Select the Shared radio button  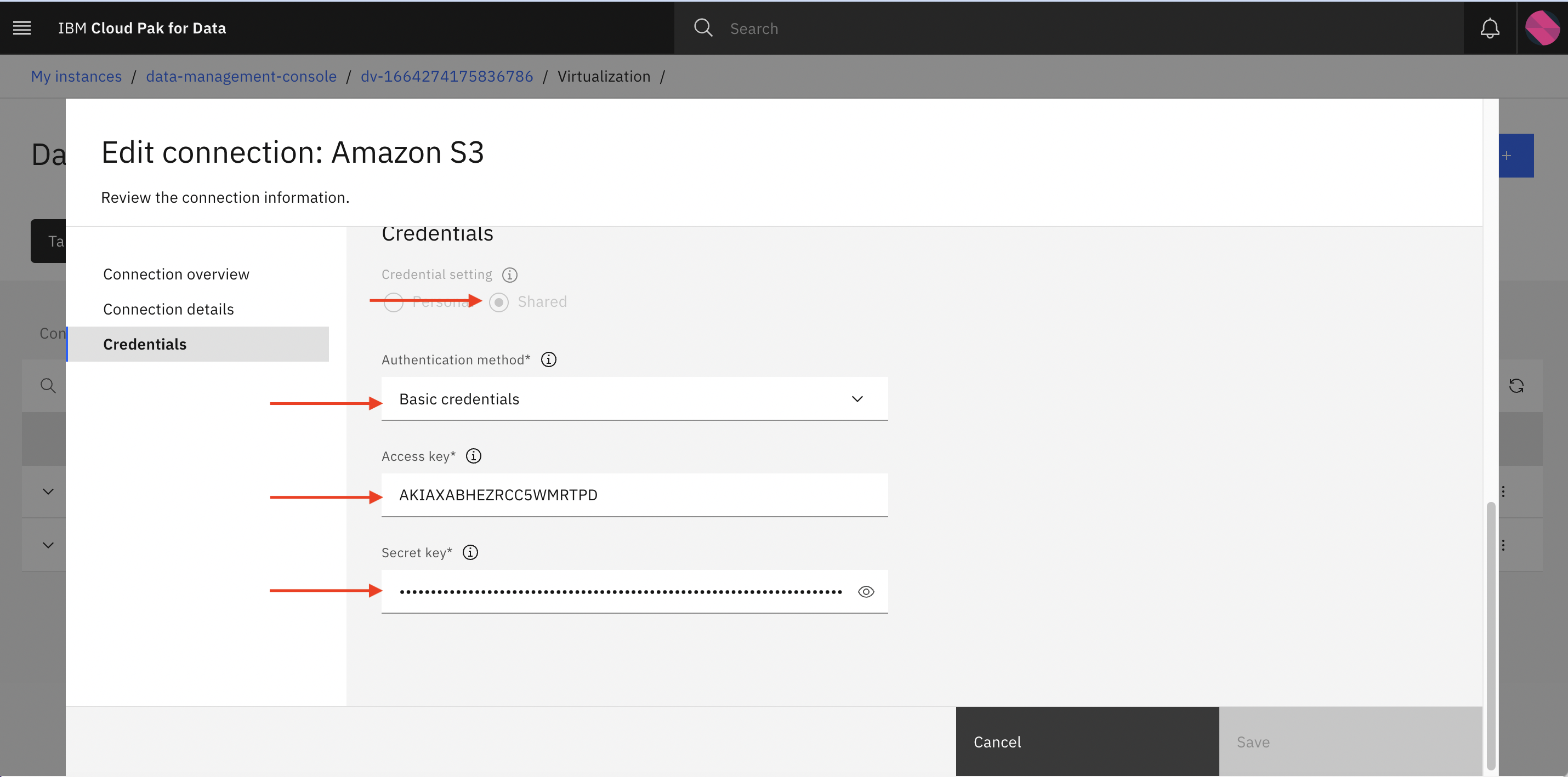(498, 302)
